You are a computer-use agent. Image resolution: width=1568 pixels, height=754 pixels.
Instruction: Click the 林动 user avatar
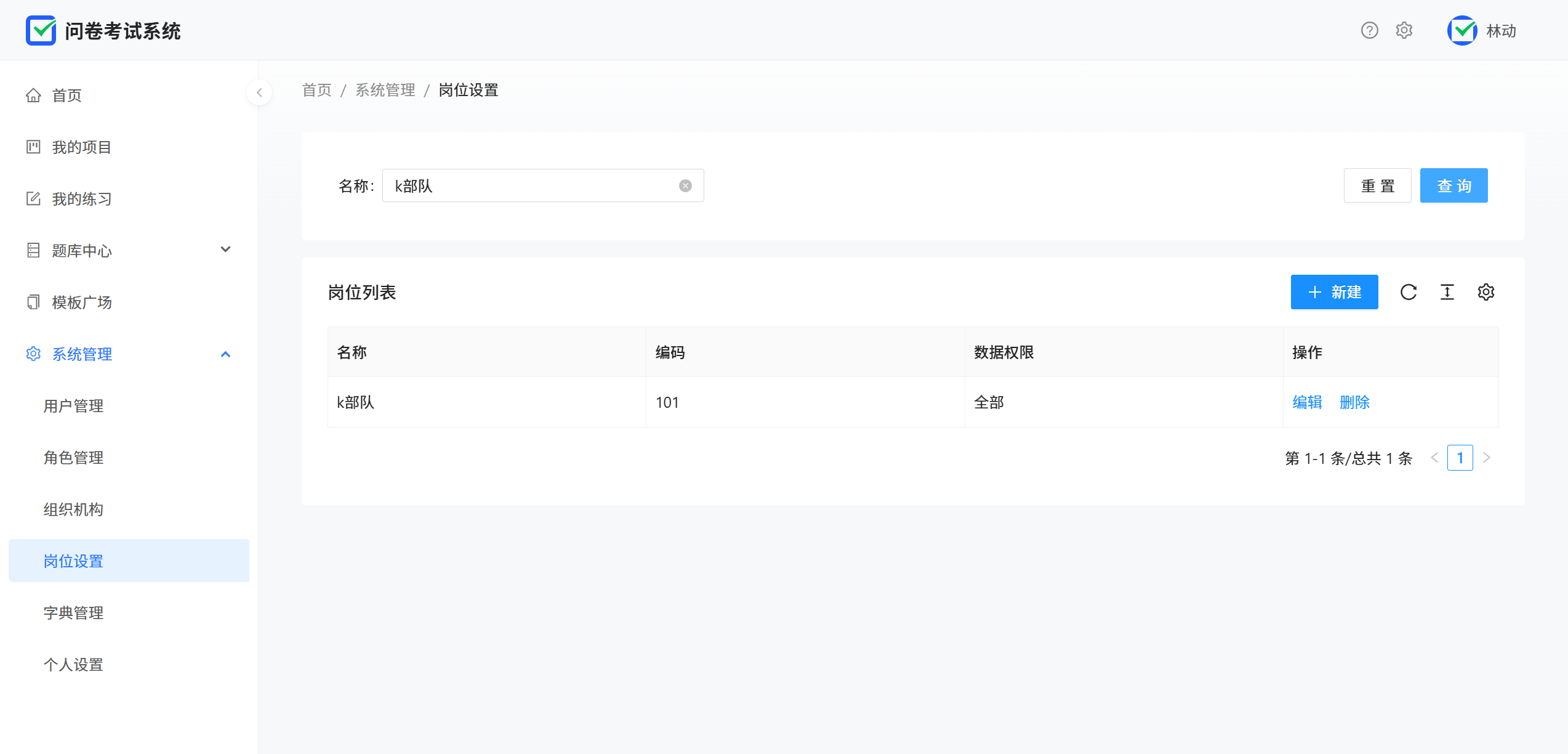pyautogui.click(x=1462, y=30)
